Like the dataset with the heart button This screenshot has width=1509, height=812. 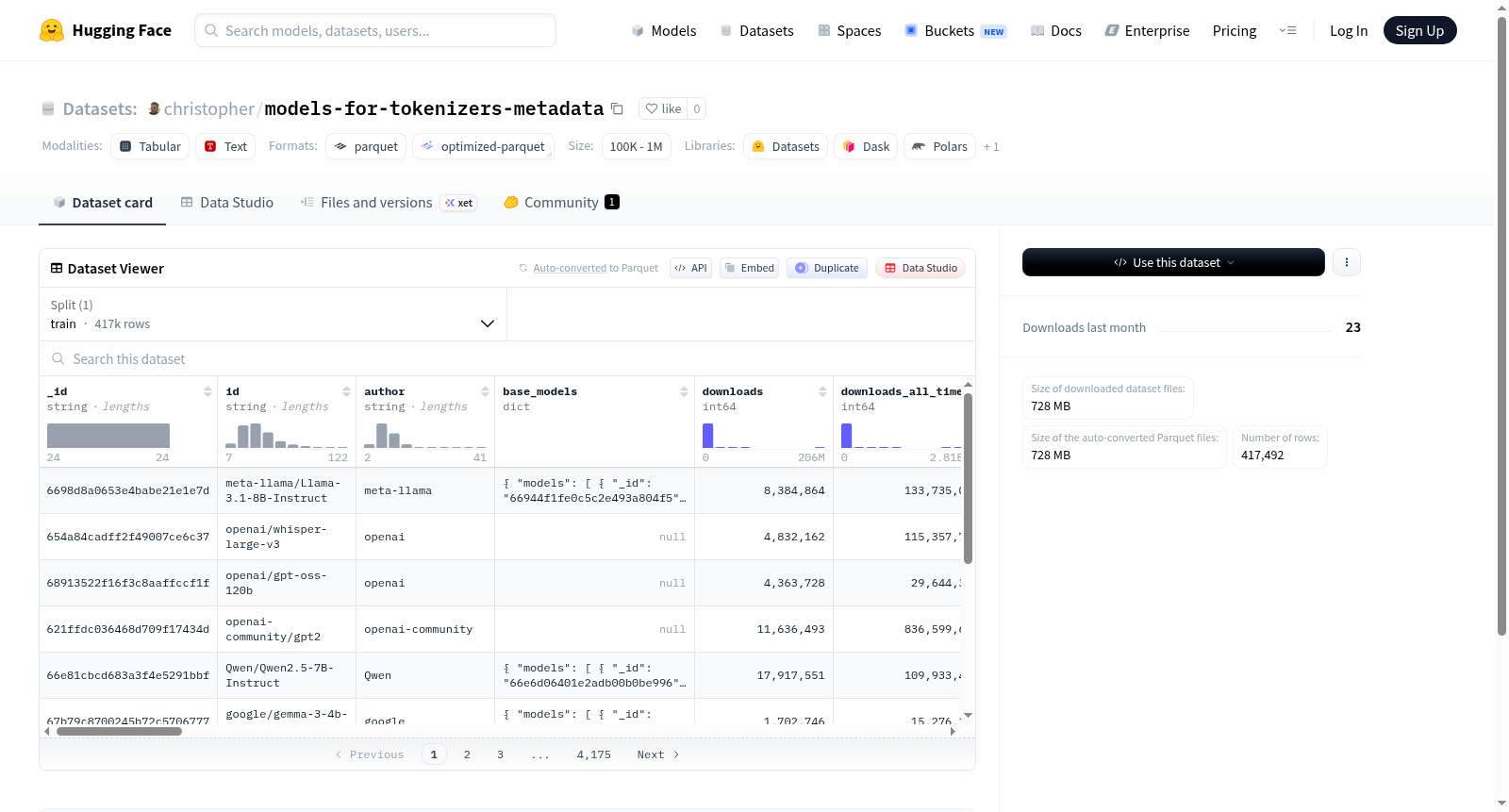click(x=663, y=108)
